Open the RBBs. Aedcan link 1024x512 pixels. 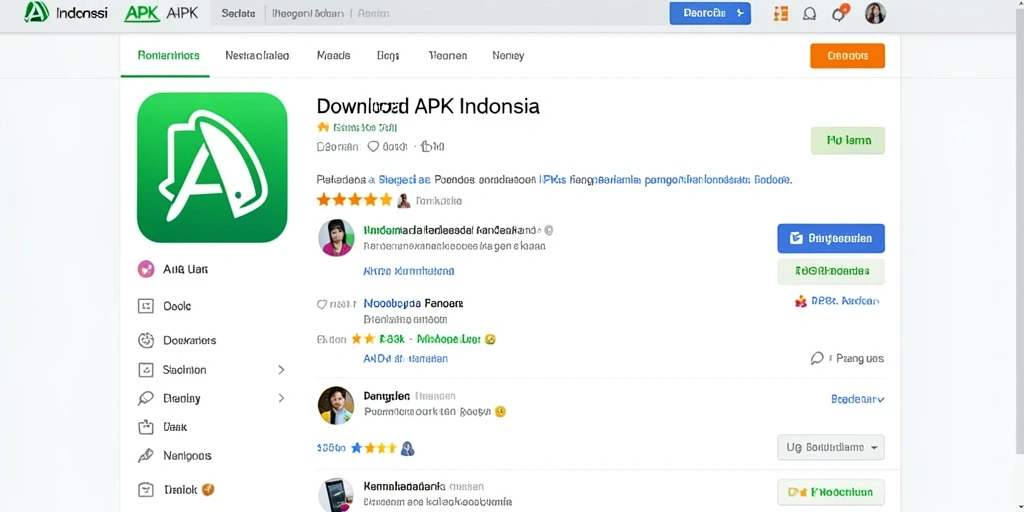844,301
